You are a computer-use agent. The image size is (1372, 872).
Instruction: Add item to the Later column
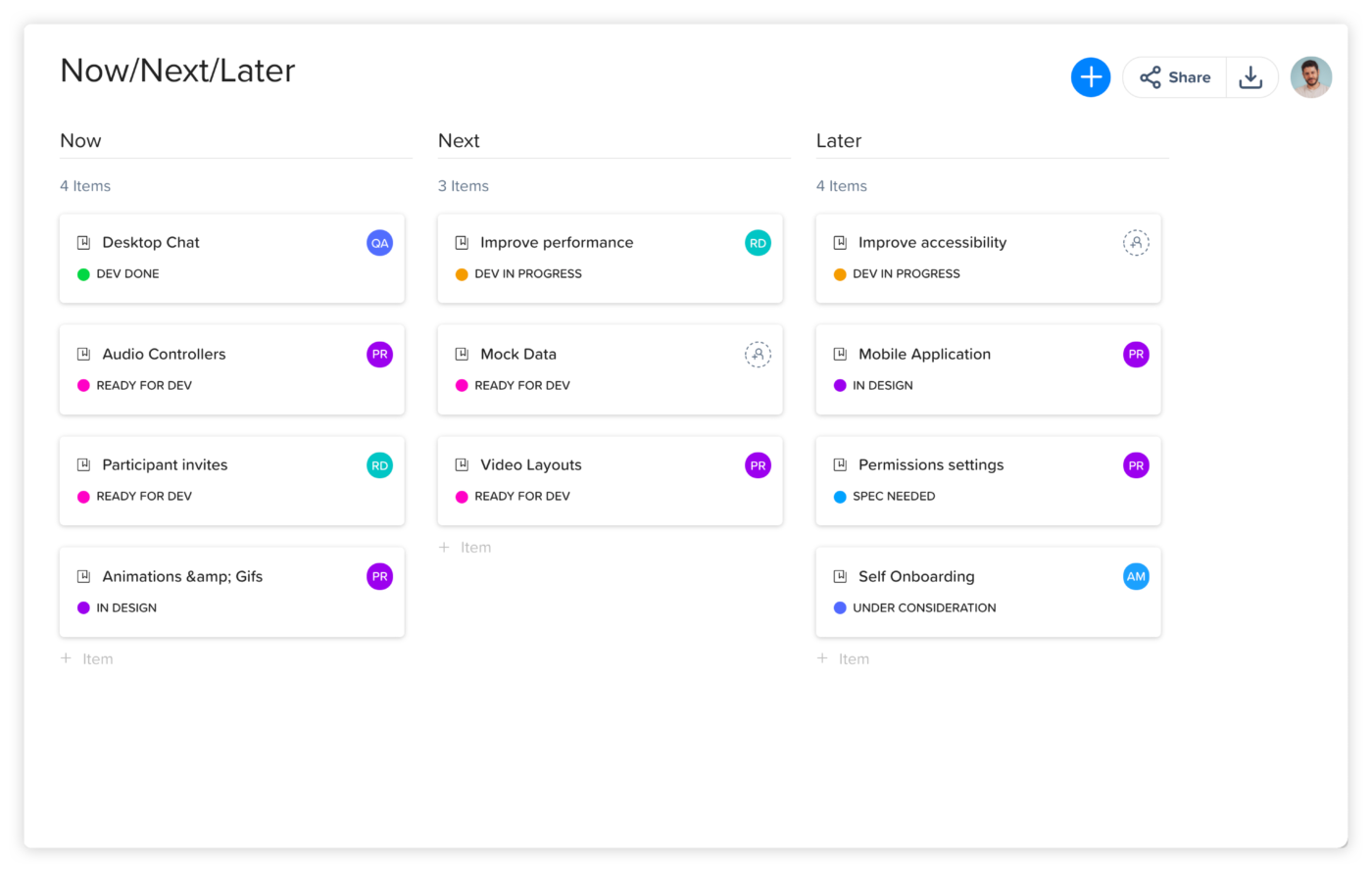pyautogui.click(x=844, y=659)
